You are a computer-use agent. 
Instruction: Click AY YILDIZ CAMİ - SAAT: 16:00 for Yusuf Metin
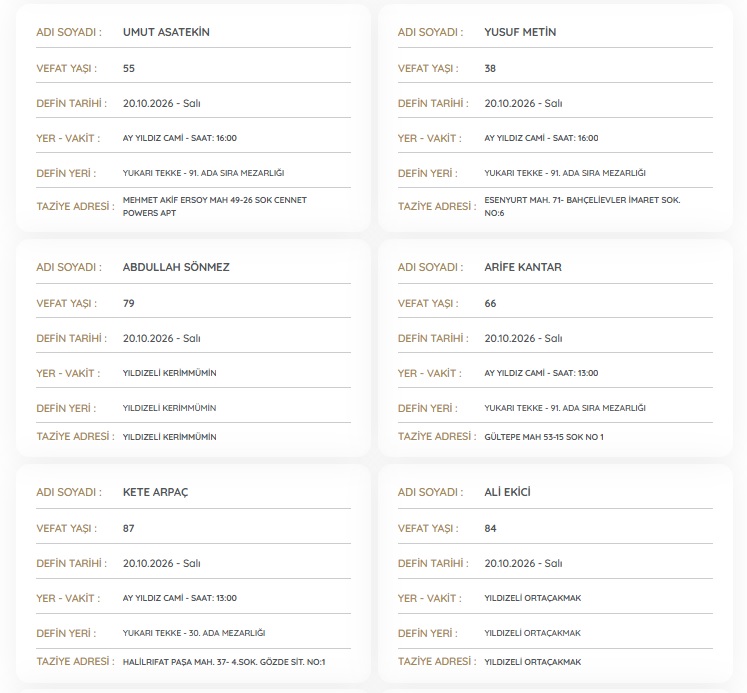pyautogui.click(x=541, y=138)
